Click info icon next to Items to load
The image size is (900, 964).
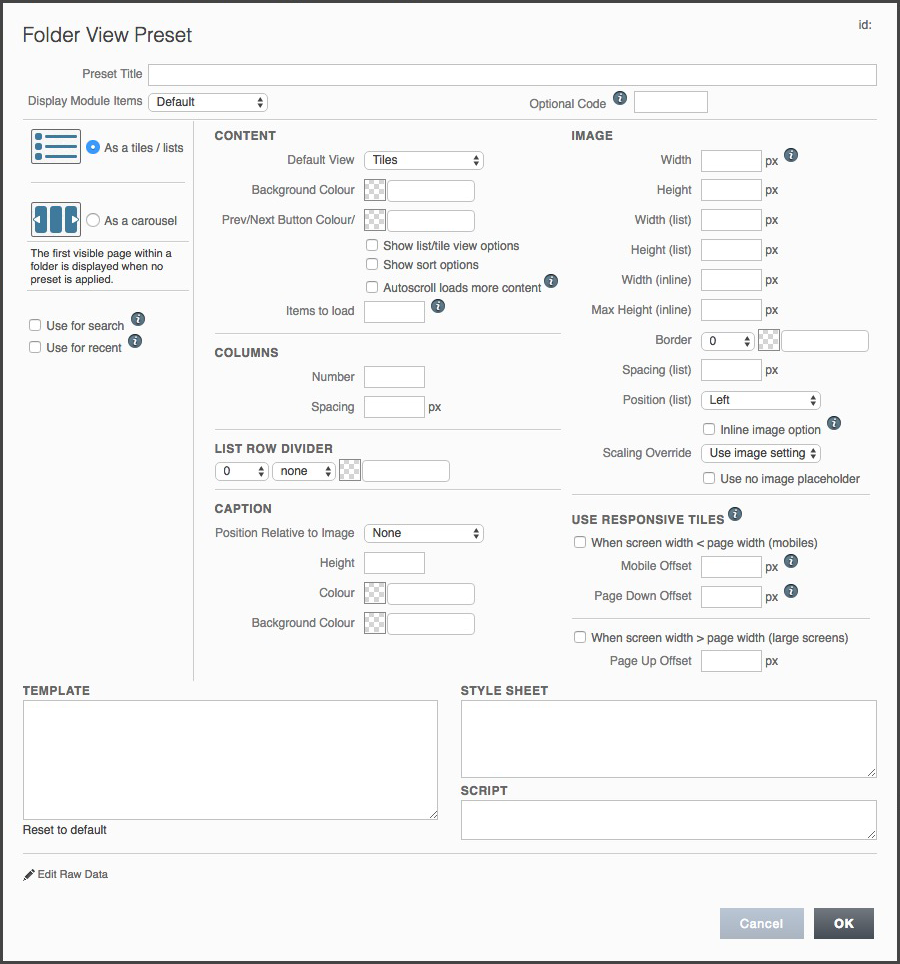tap(438, 306)
